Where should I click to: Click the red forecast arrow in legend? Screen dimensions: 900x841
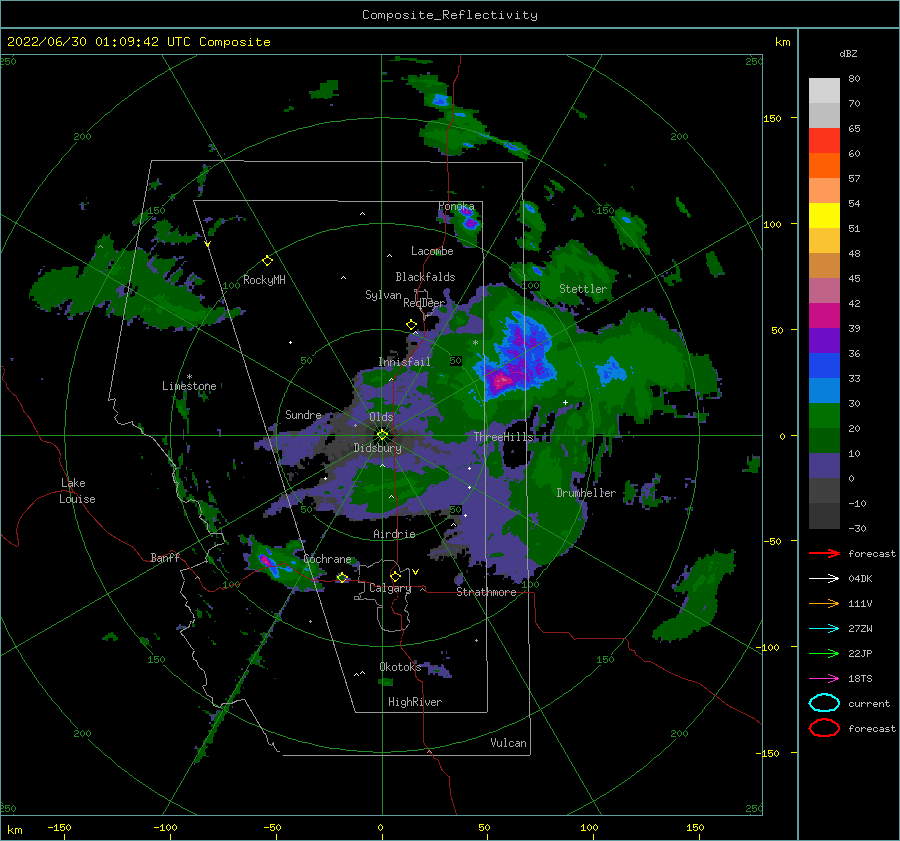824,553
